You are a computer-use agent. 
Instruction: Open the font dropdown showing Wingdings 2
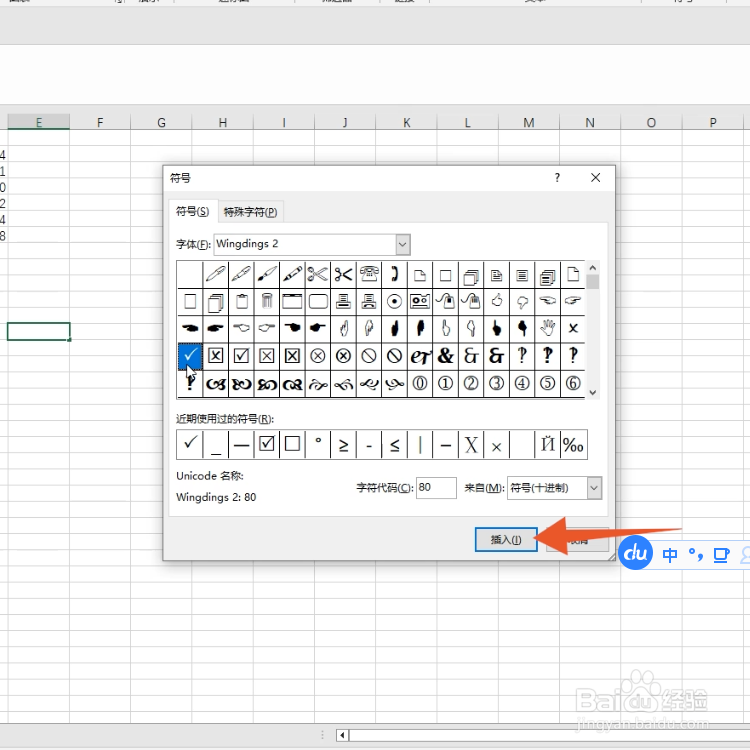[x=403, y=245]
